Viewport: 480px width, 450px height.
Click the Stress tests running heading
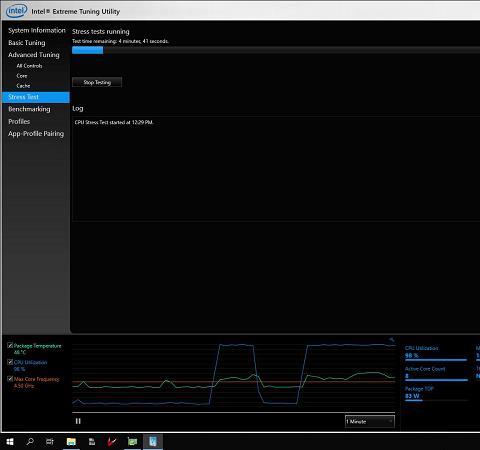[x=101, y=32]
